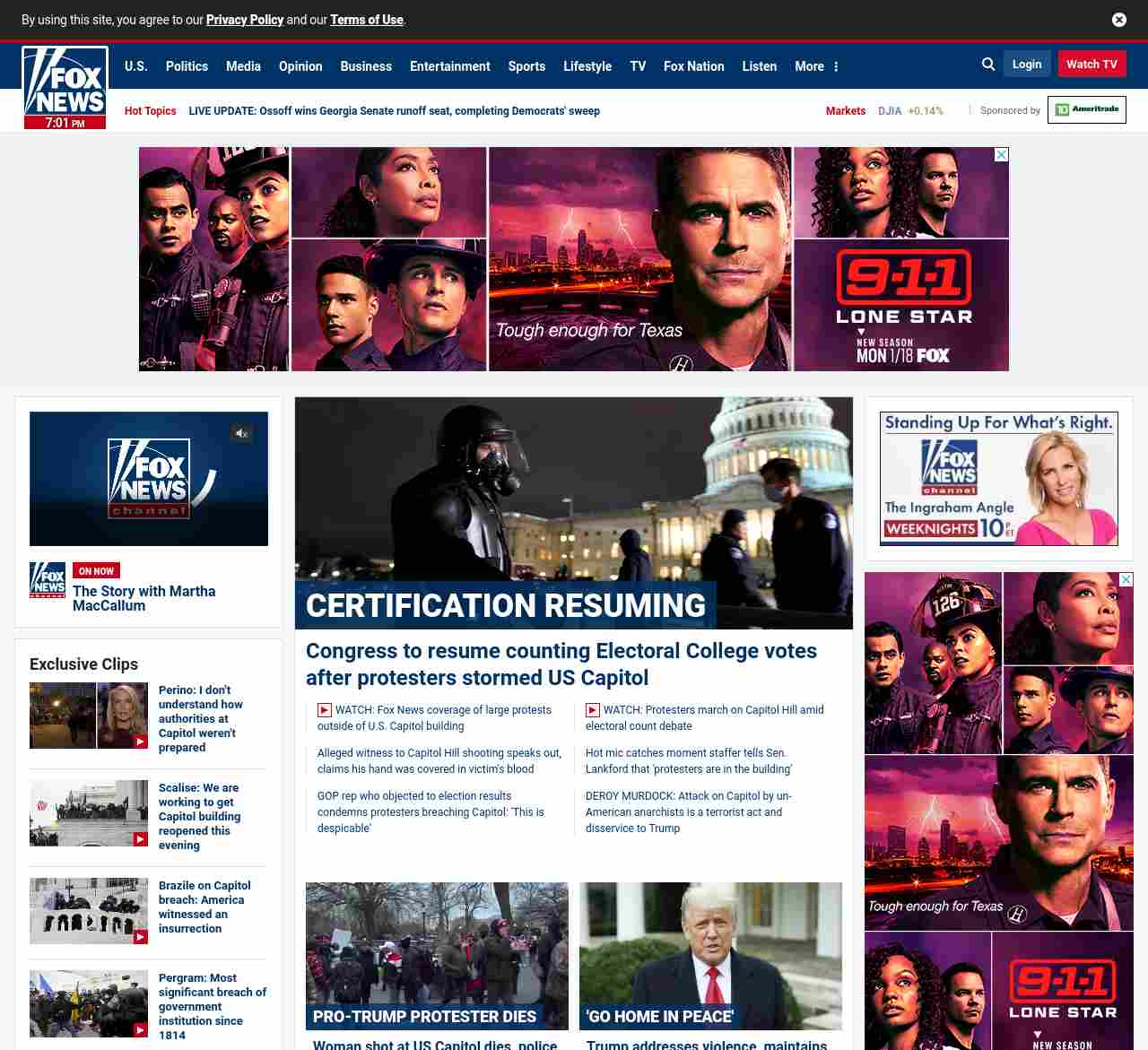Play the Perino exclusive clip thumbnail

pyautogui.click(x=89, y=716)
